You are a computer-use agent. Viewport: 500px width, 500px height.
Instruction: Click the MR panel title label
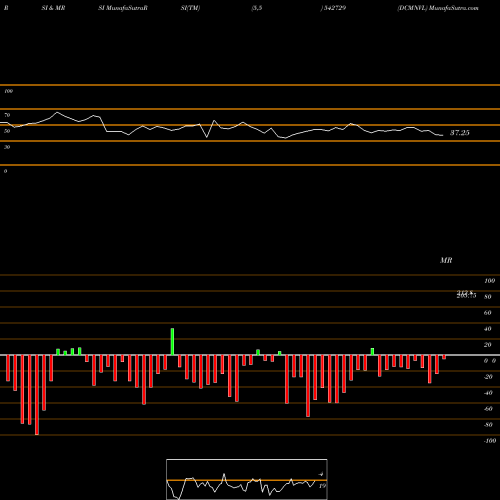(x=446, y=260)
